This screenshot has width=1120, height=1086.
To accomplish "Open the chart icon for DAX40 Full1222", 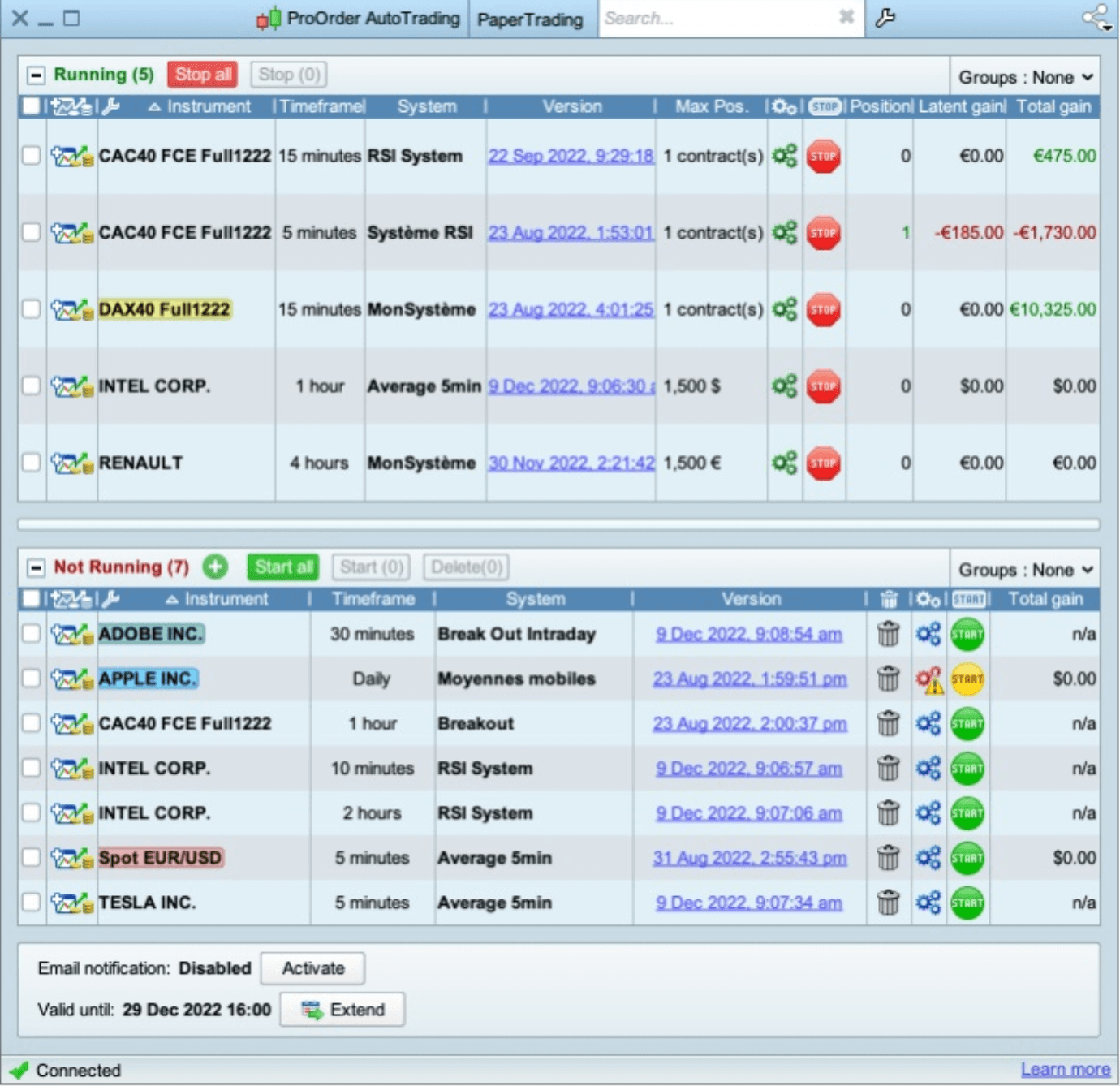I will tap(70, 309).
